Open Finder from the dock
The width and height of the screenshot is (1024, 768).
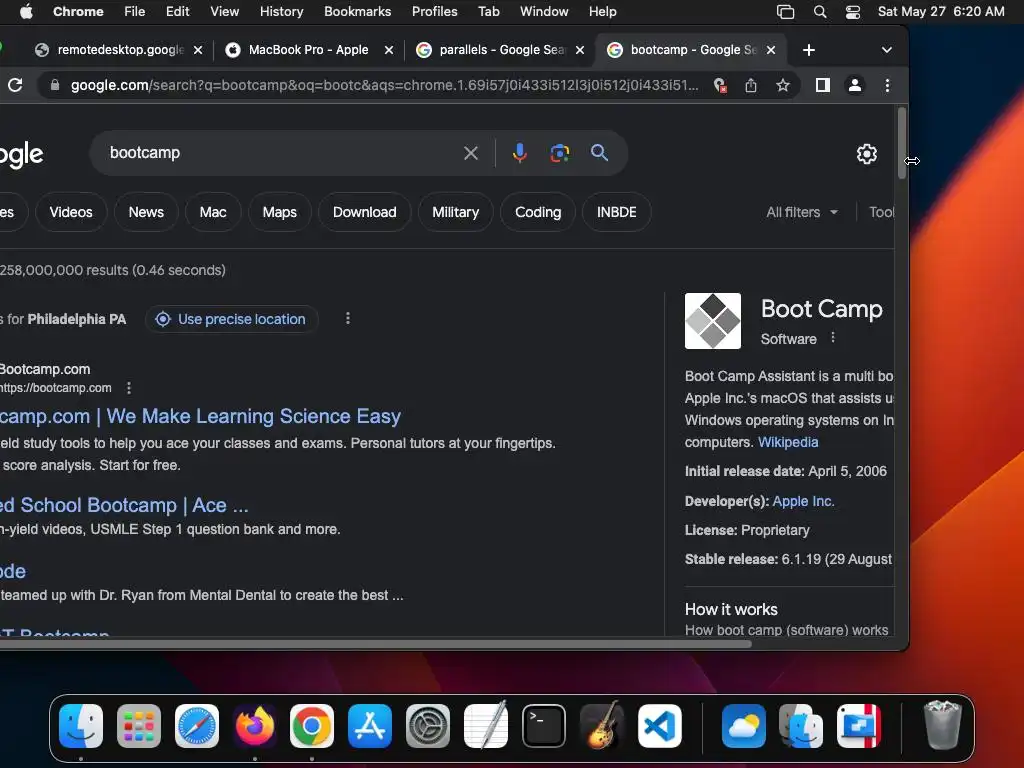point(81,726)
